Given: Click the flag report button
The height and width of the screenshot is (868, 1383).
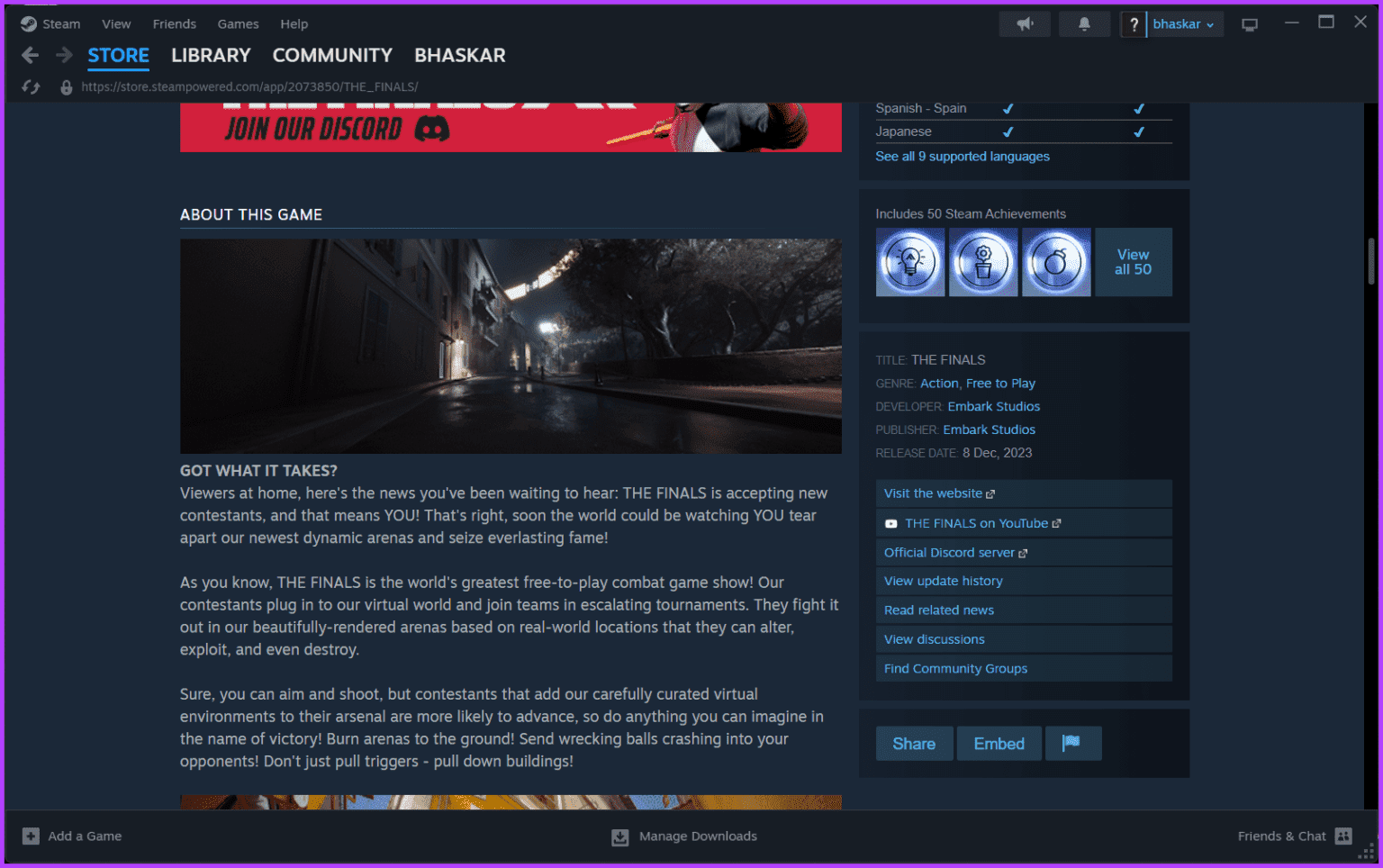Looking at the screenshot, I should [1073, 744].
